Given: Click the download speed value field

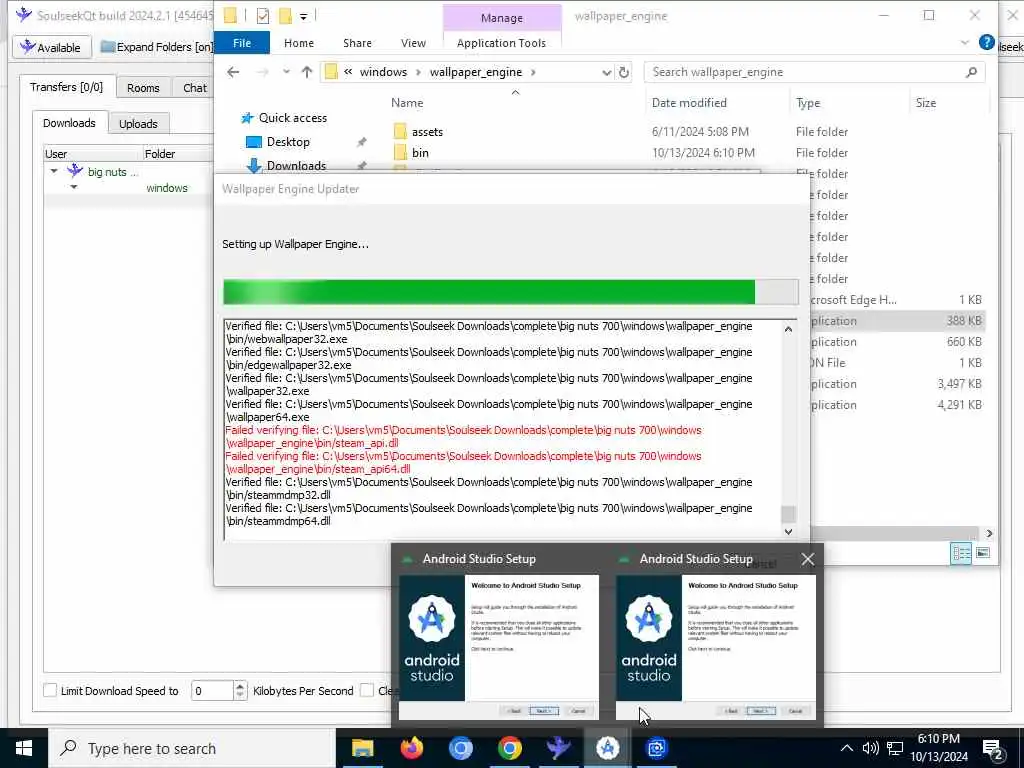Looking at the screenshot, I should click(x=212, y=690).
